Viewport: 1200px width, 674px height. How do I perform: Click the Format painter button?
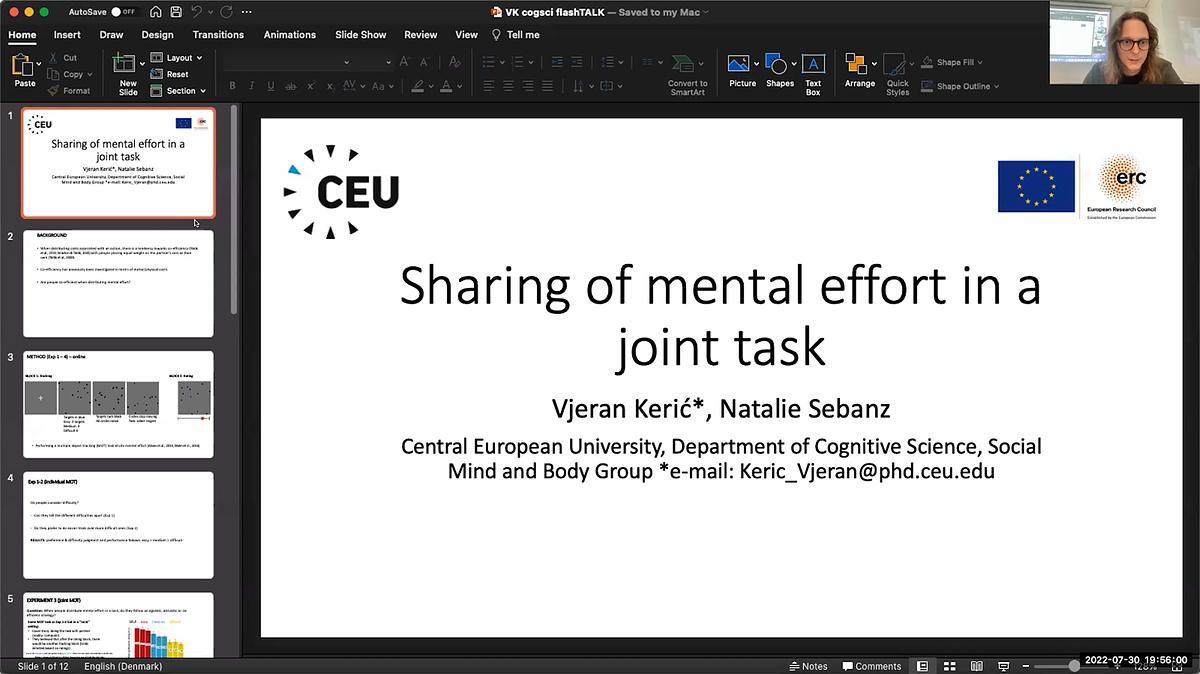point(69,90)
